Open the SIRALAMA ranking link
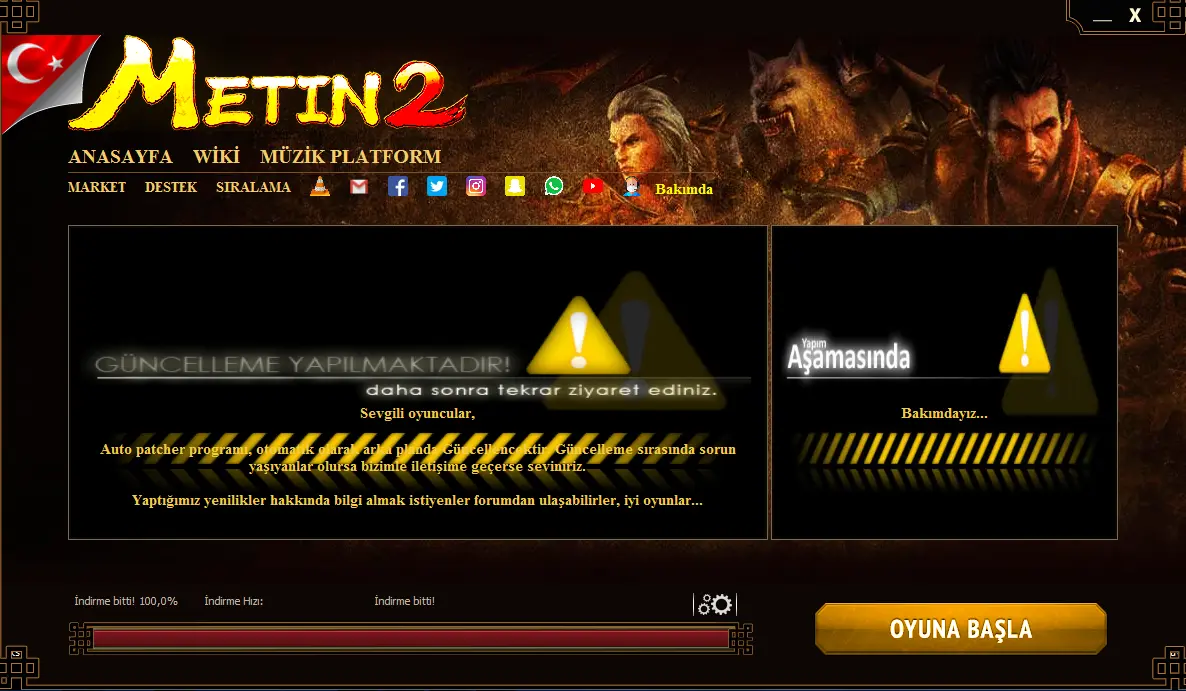The image size is (1186, 691). [253, 187]
